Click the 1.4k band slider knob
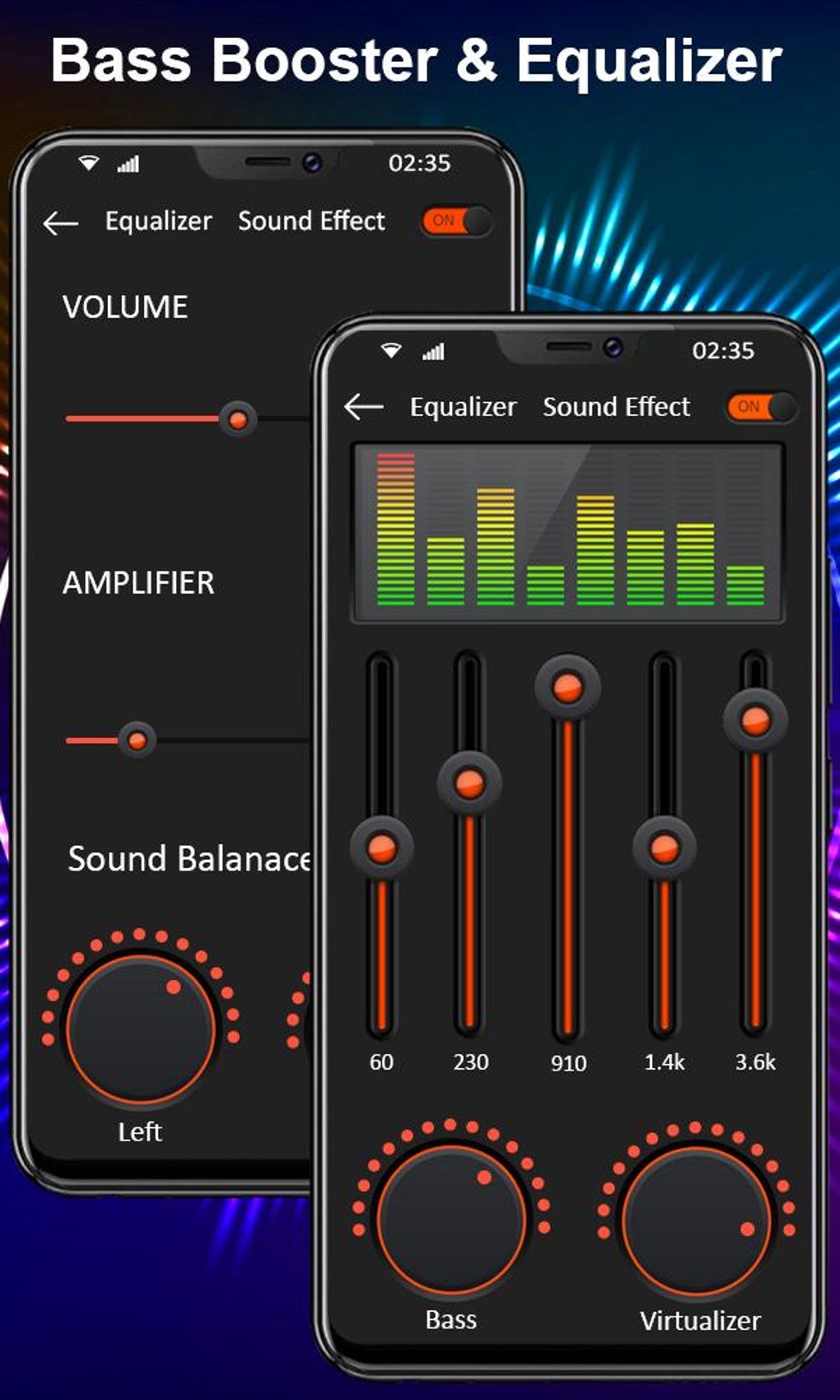This screenshot has height=1400, width=840. [665, 847]
